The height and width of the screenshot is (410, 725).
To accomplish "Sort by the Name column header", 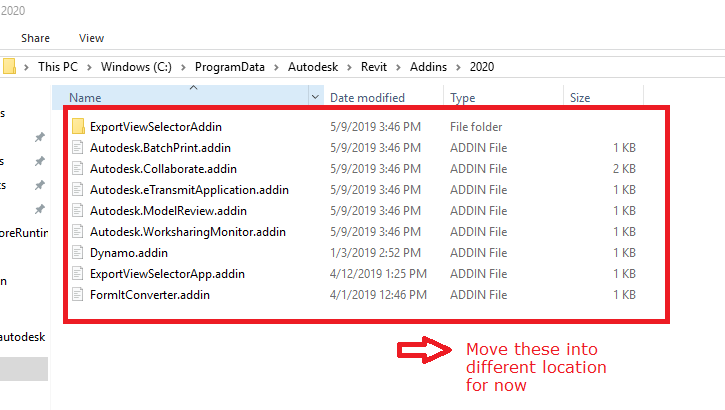I will (x=85, y=98).
